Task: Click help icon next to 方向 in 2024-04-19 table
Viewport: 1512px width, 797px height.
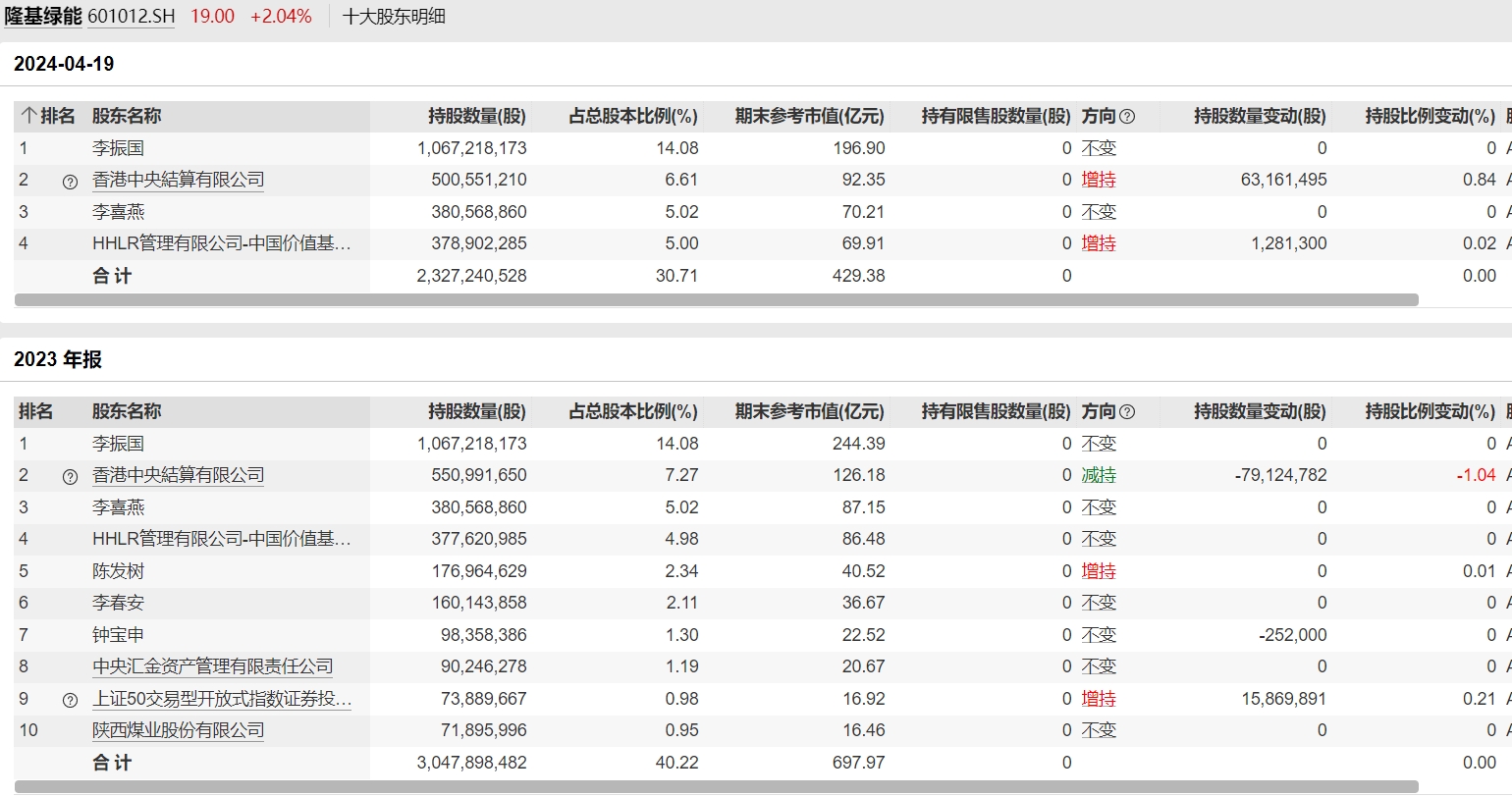Action: pos(1127,117)
